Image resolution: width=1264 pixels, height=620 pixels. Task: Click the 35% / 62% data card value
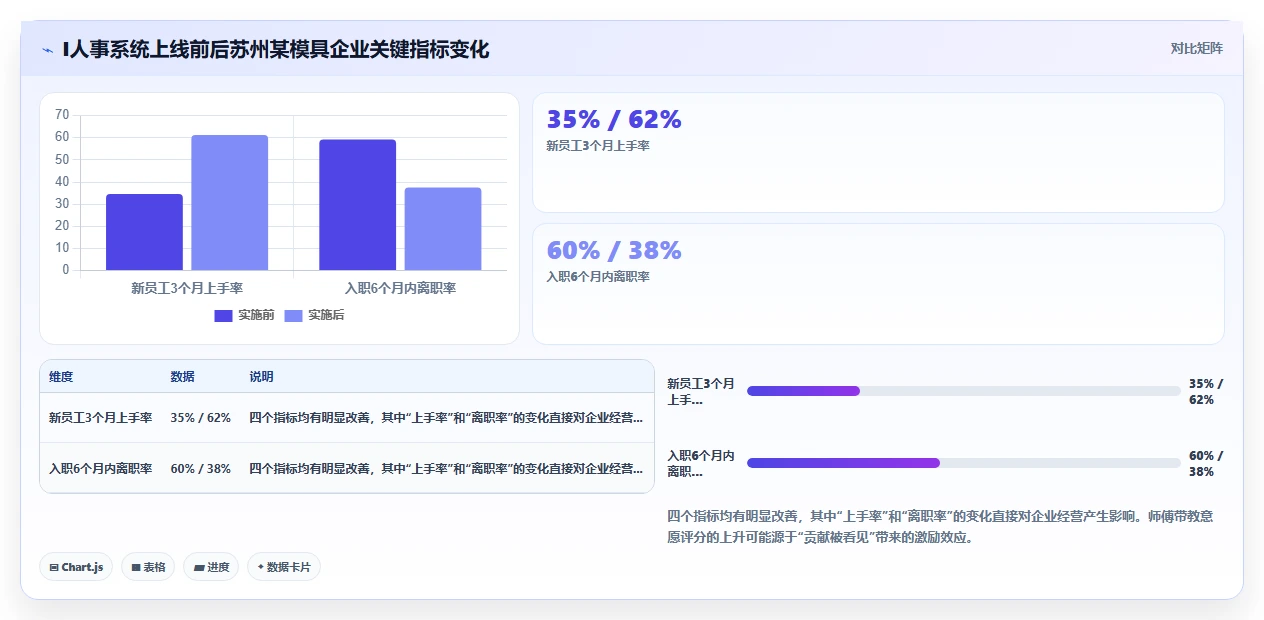click(614, 119)
